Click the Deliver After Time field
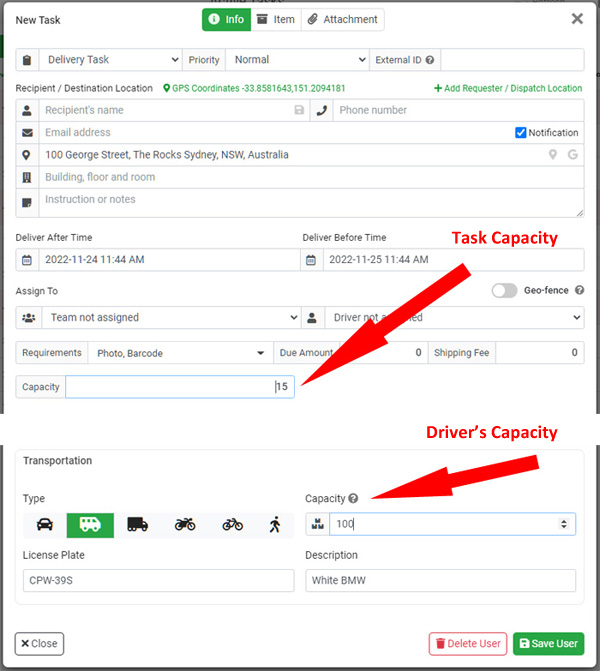 point(169,259)
